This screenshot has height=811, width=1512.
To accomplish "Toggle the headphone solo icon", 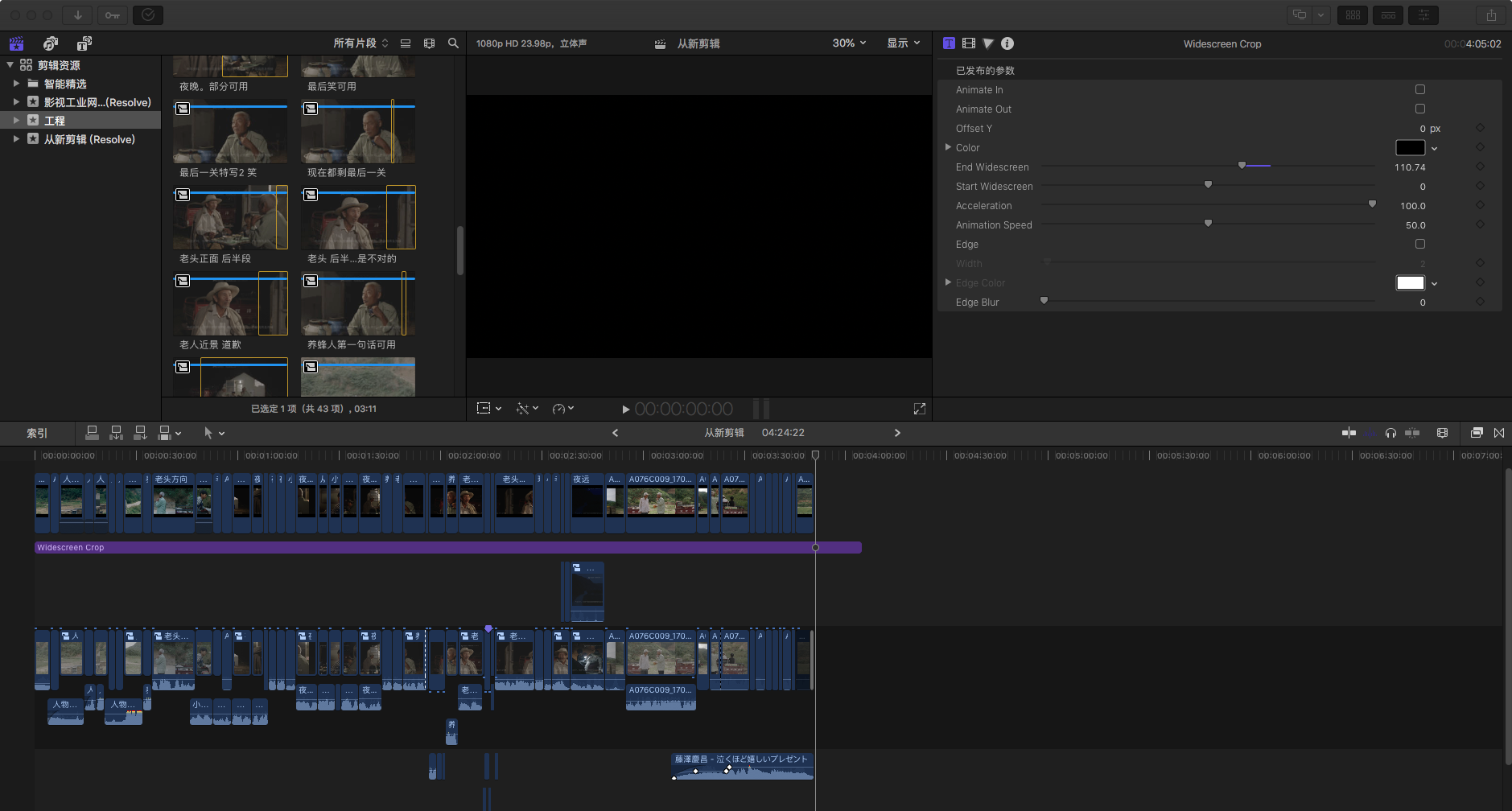I will pyautogui.click(x=1390, y=433).
